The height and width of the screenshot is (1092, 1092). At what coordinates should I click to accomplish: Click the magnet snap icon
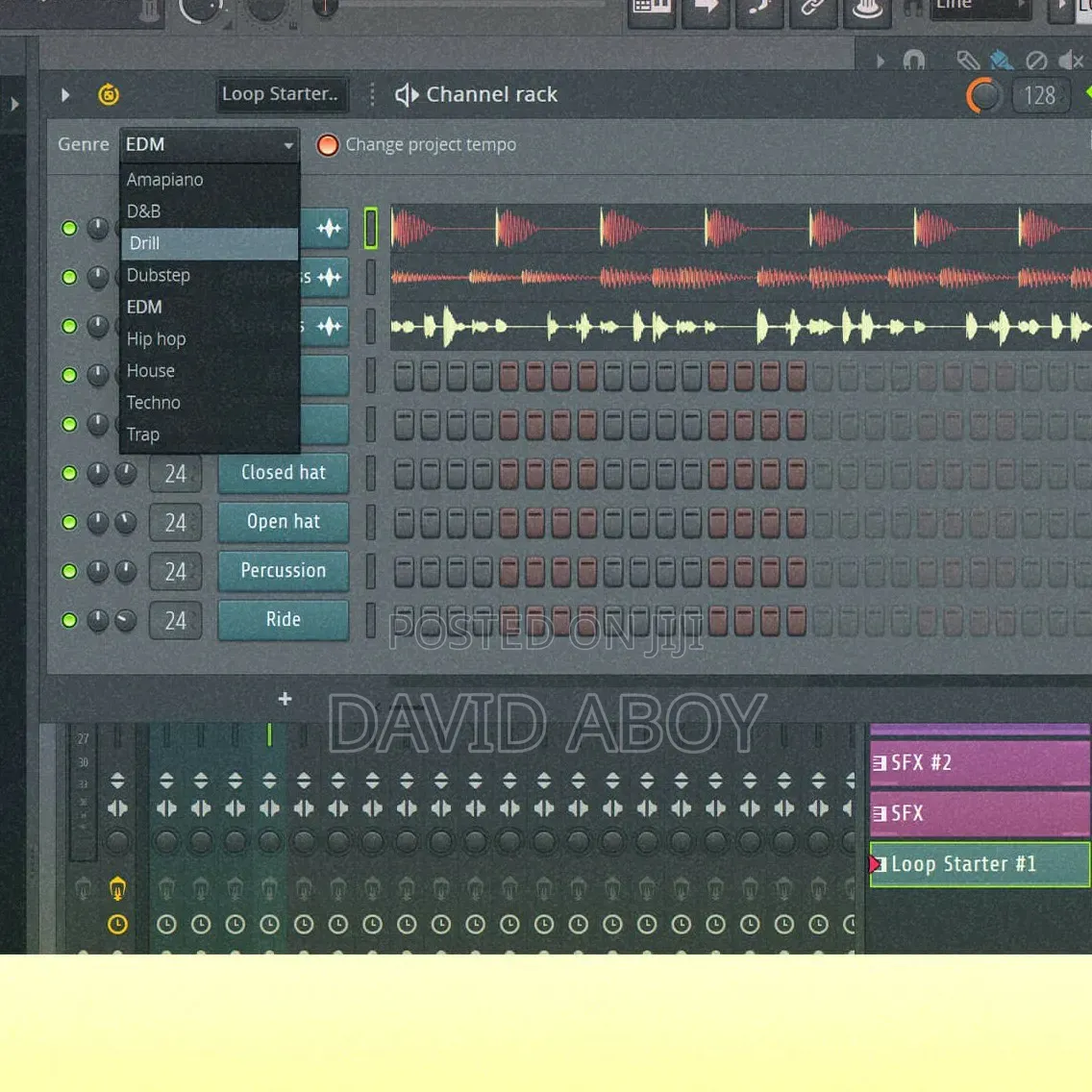point(914,61)
